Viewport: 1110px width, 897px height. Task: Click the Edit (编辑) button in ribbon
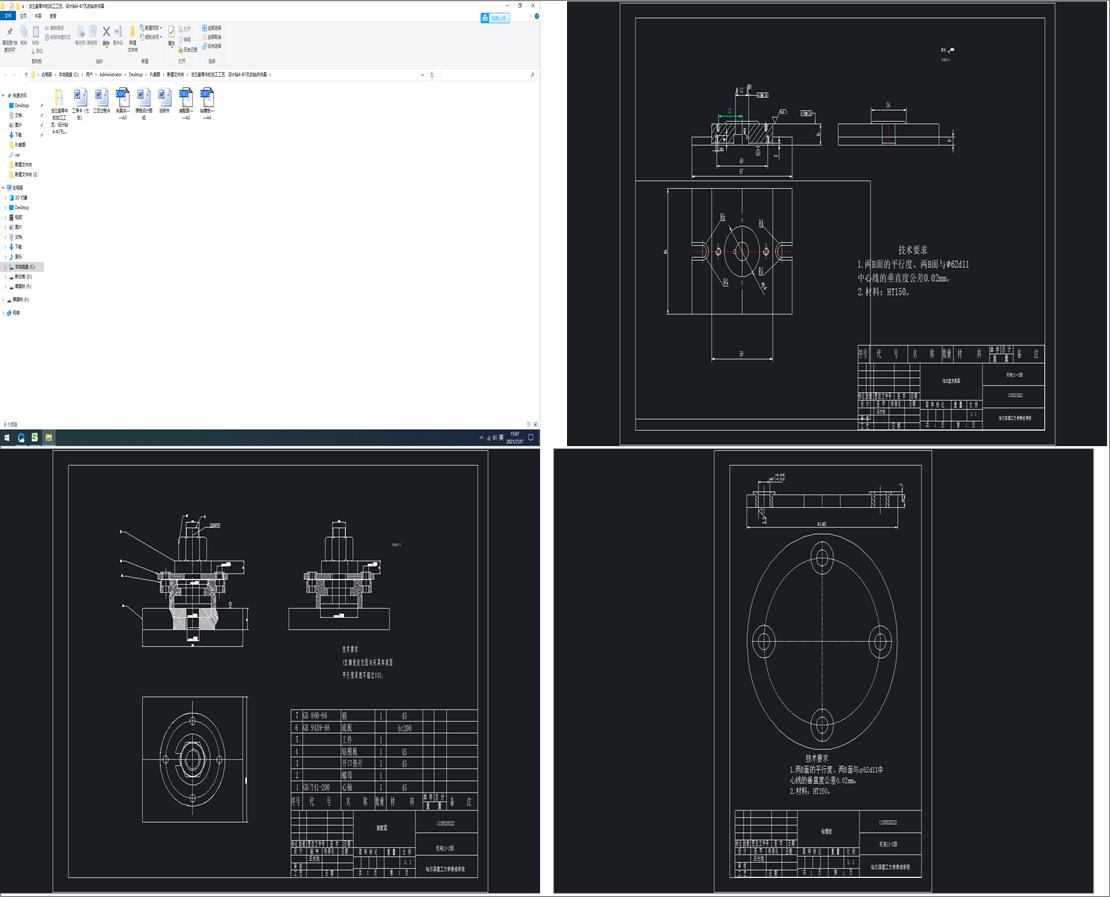pos(186,40)
